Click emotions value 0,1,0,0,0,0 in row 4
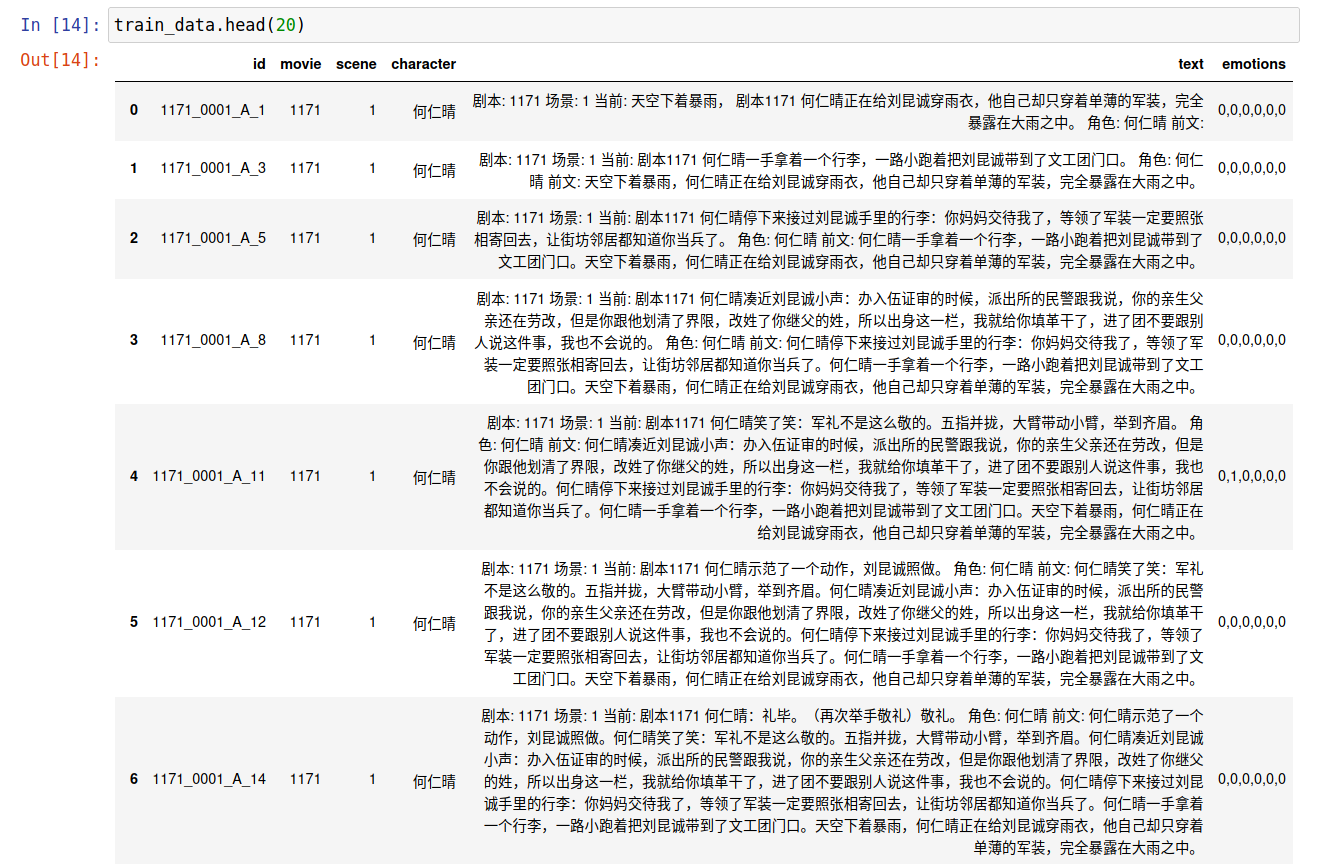The height and width of the screenshot is (864, 1323). point(1252,477)
